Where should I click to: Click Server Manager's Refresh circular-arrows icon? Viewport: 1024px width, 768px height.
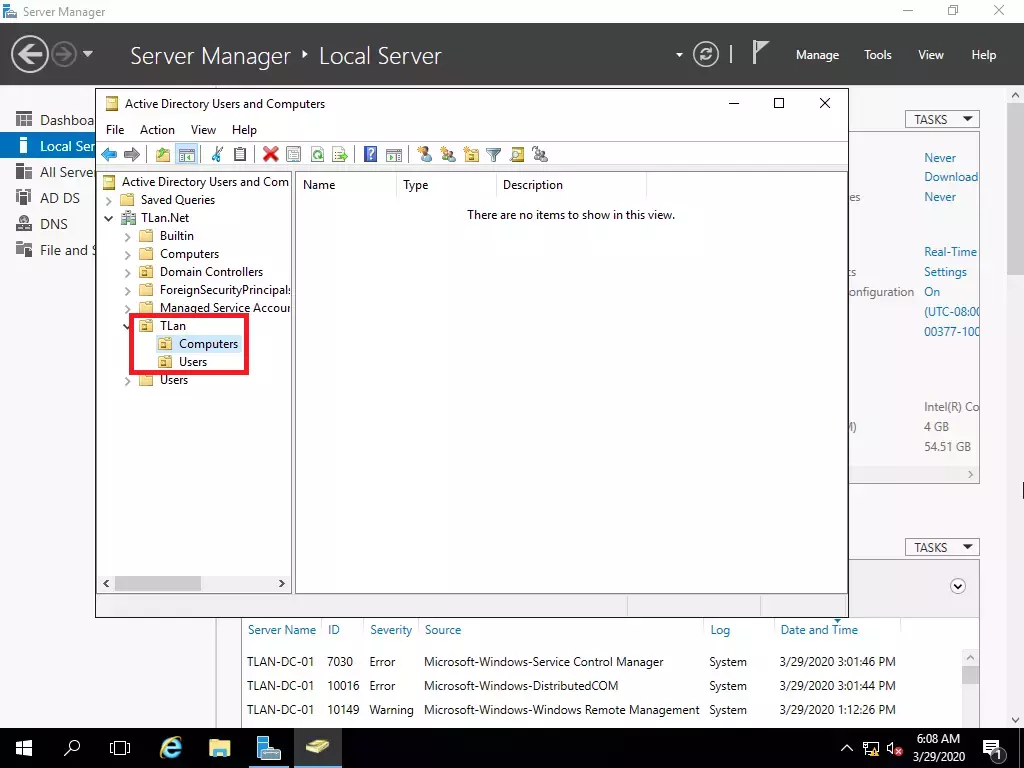point(705,54)
